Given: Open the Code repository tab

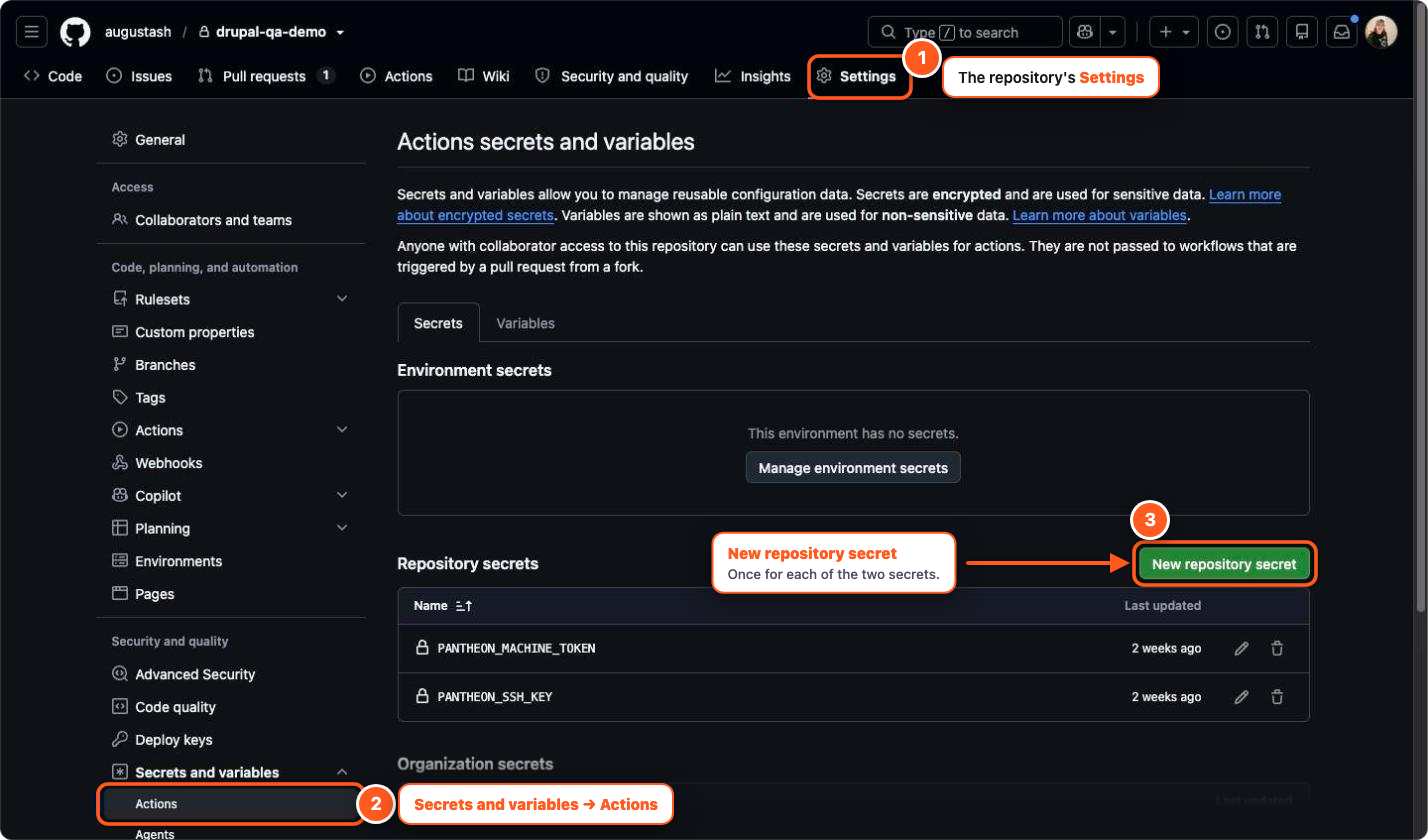Looking at the screenshot, I should (x=53, y=76).
